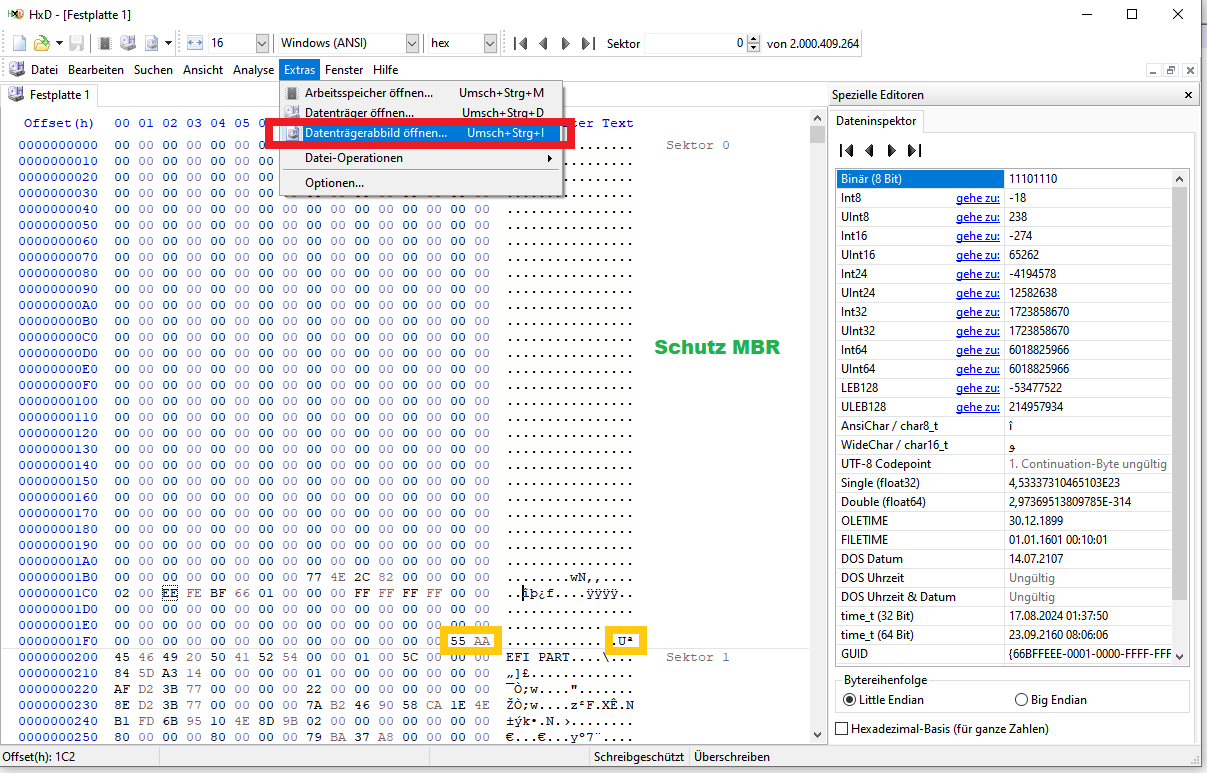The image size is (1207, 773).
Task: Close the open Extras menu
Action: 299,70
